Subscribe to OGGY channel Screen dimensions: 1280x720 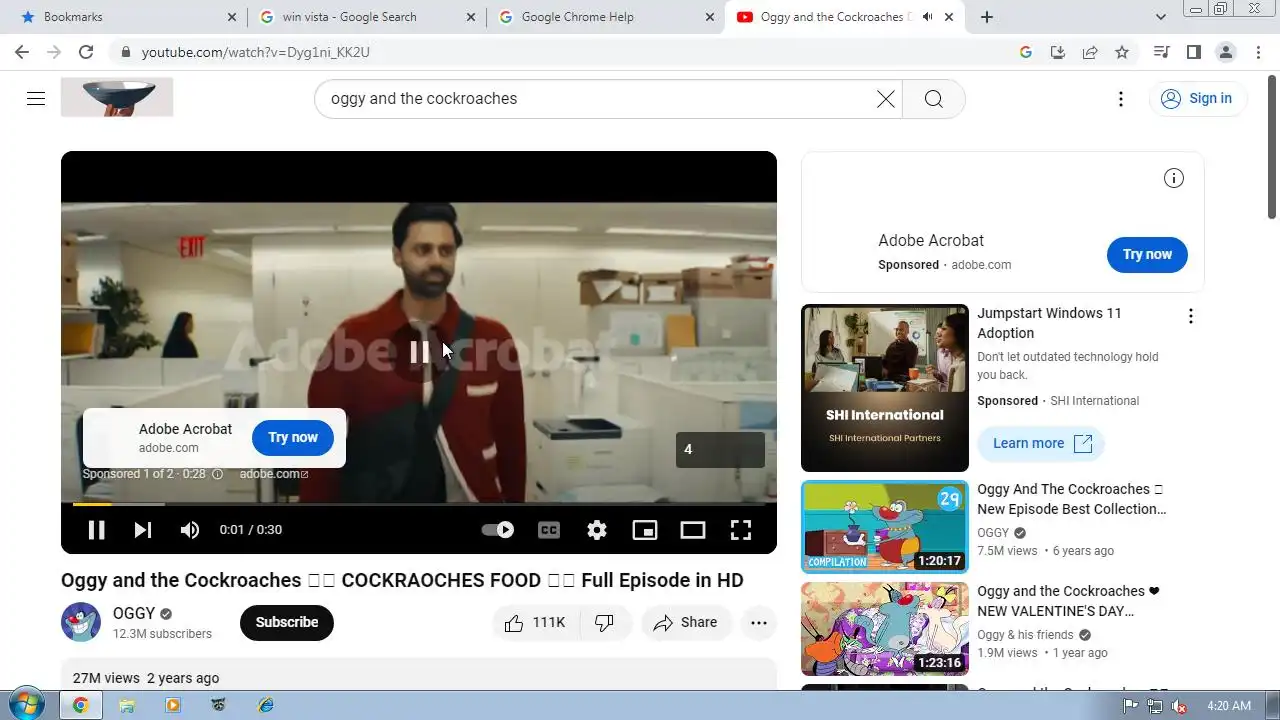287,622
